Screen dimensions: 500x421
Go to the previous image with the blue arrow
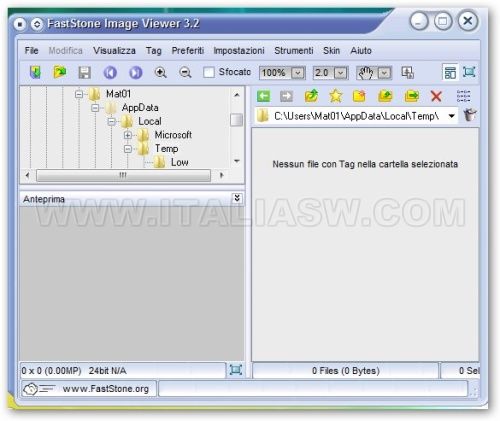pos(110,72)
